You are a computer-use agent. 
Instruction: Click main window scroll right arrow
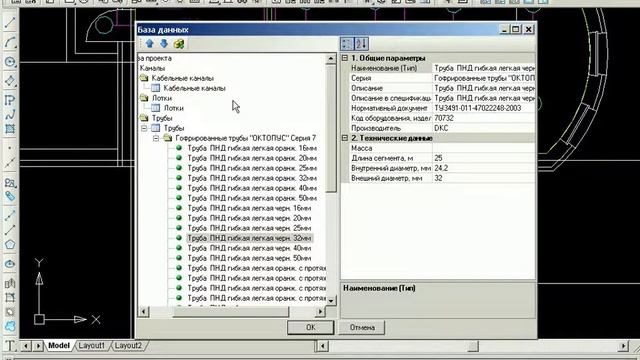(x=624, y=346)
